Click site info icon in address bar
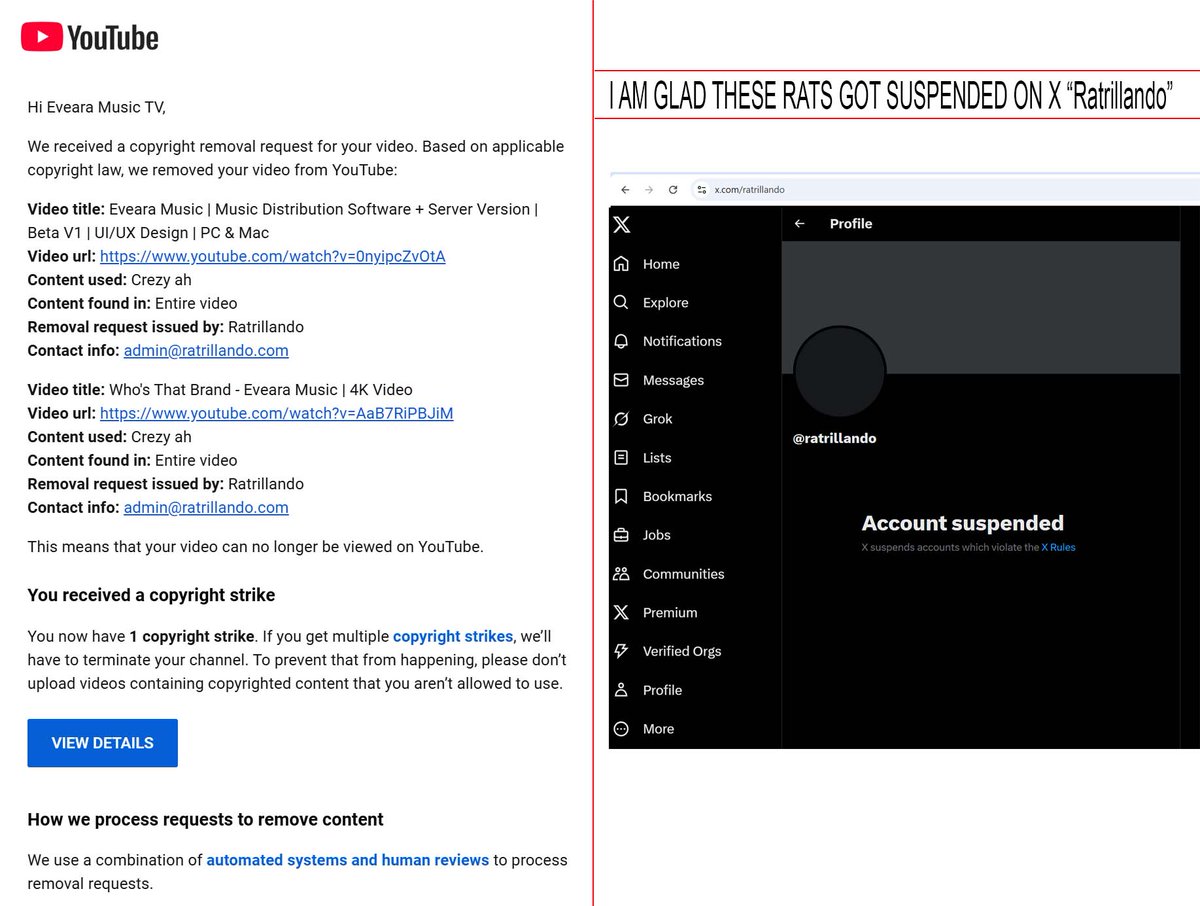 [x=702, y=189]
